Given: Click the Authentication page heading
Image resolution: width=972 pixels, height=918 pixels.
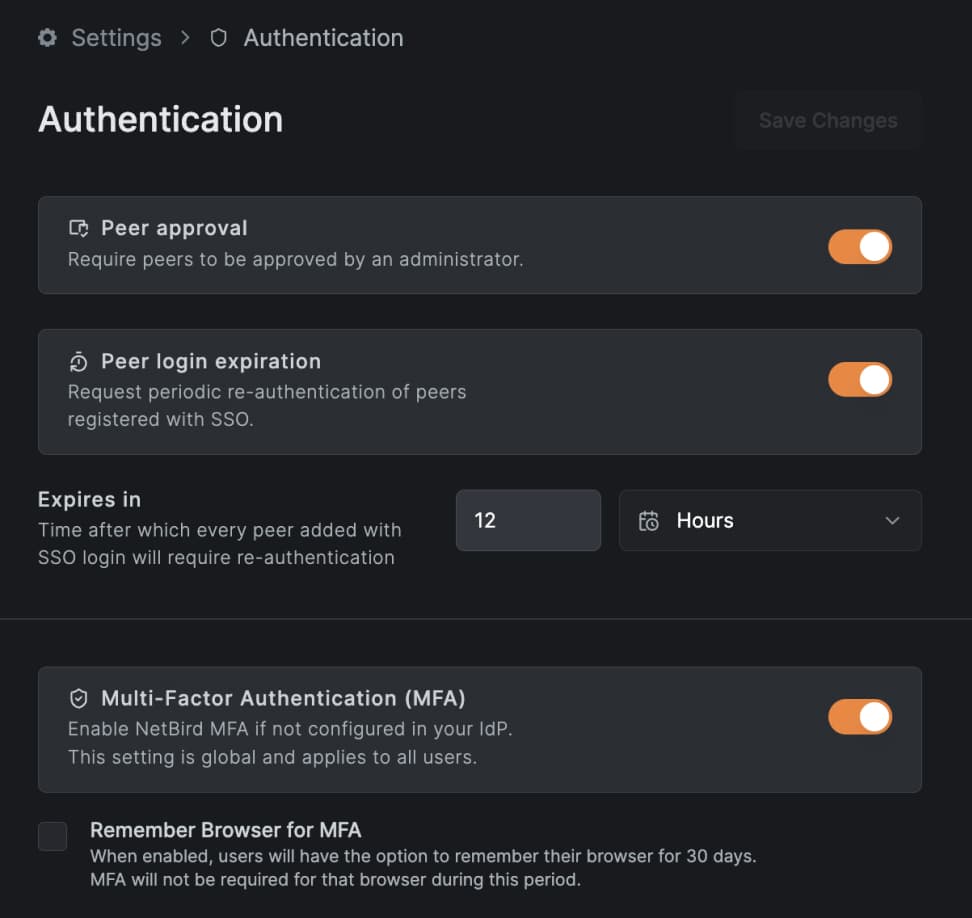Looking at the screenshot, I should (160, 120).
